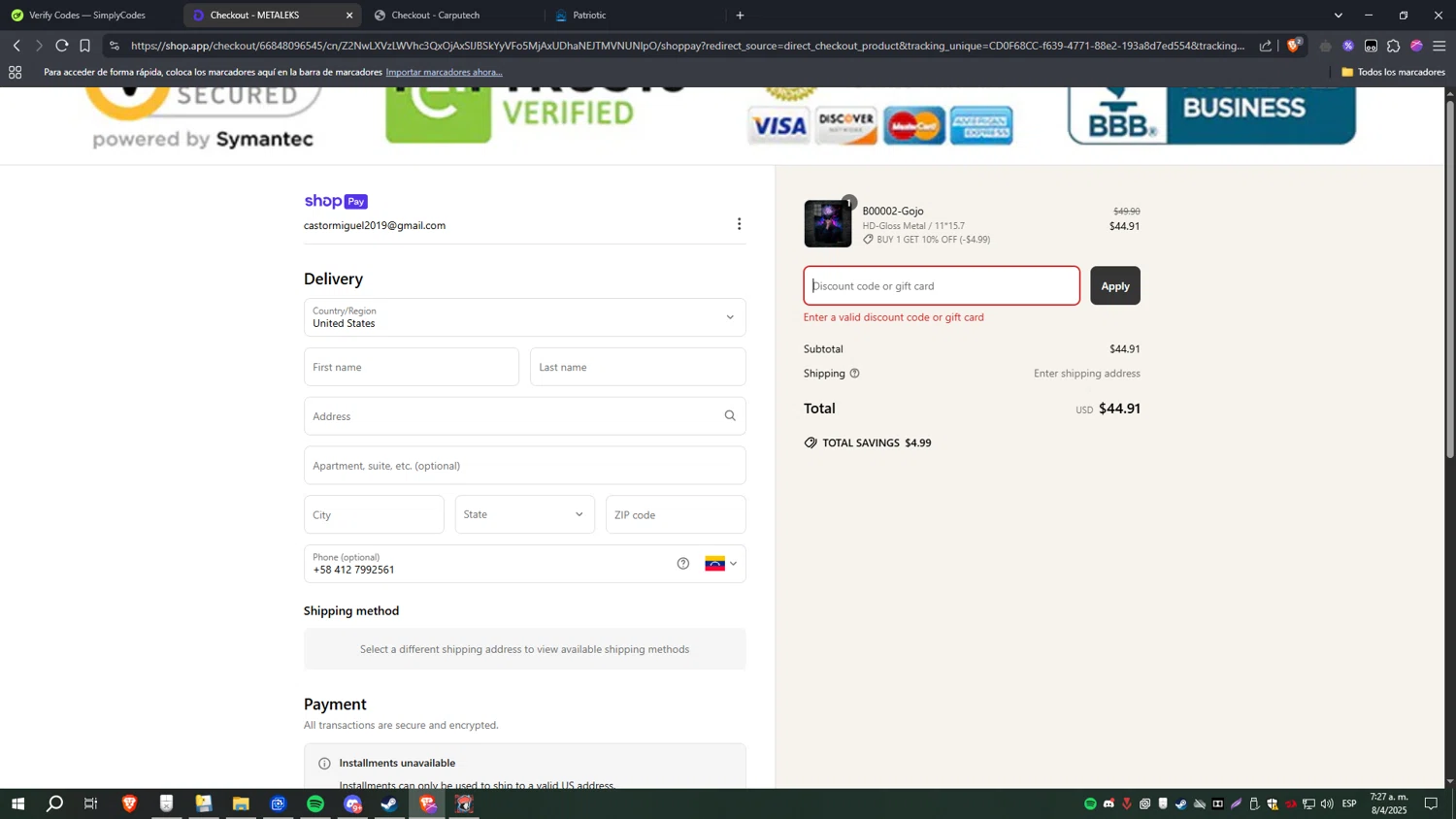Click Discount code or gift card field
The width and height of the screenshot is (1456, 819).
pos(942,286)
